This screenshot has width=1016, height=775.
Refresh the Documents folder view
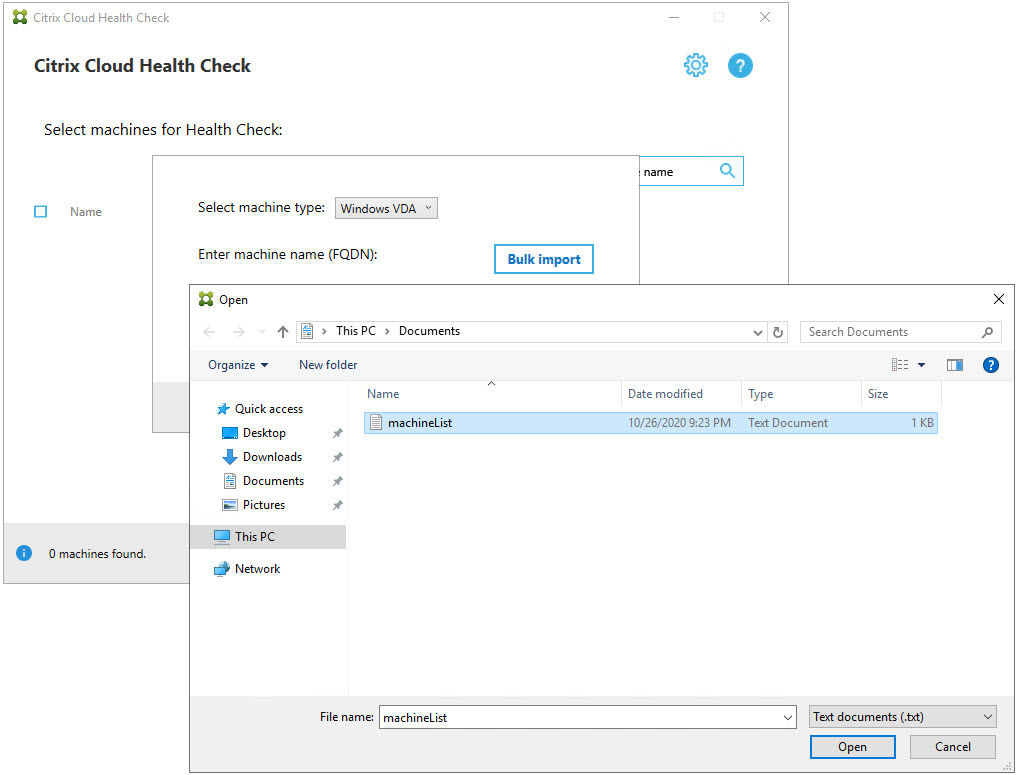point(778,332)
